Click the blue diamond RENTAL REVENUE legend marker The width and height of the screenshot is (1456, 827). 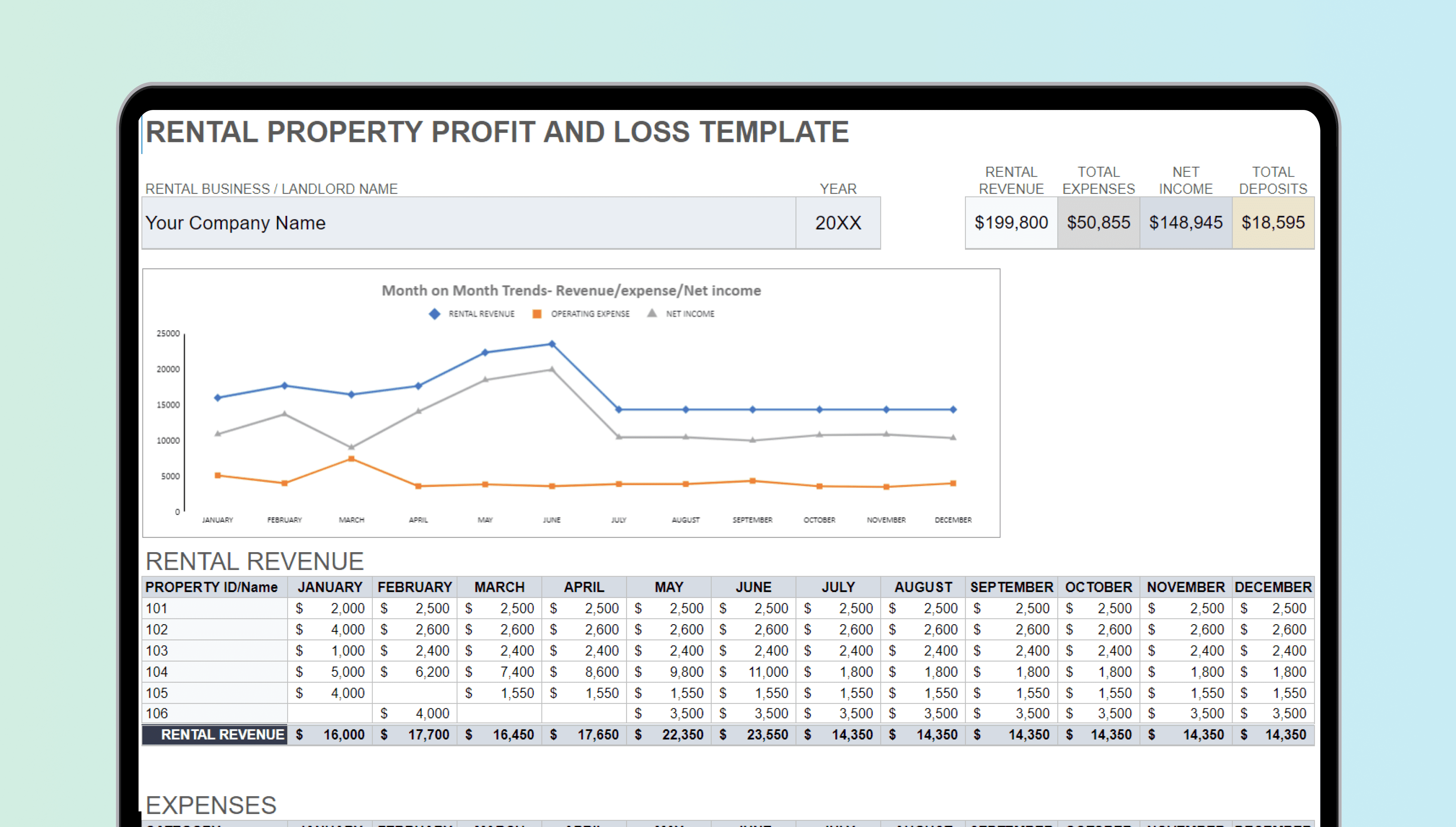(x=434, y=314)
